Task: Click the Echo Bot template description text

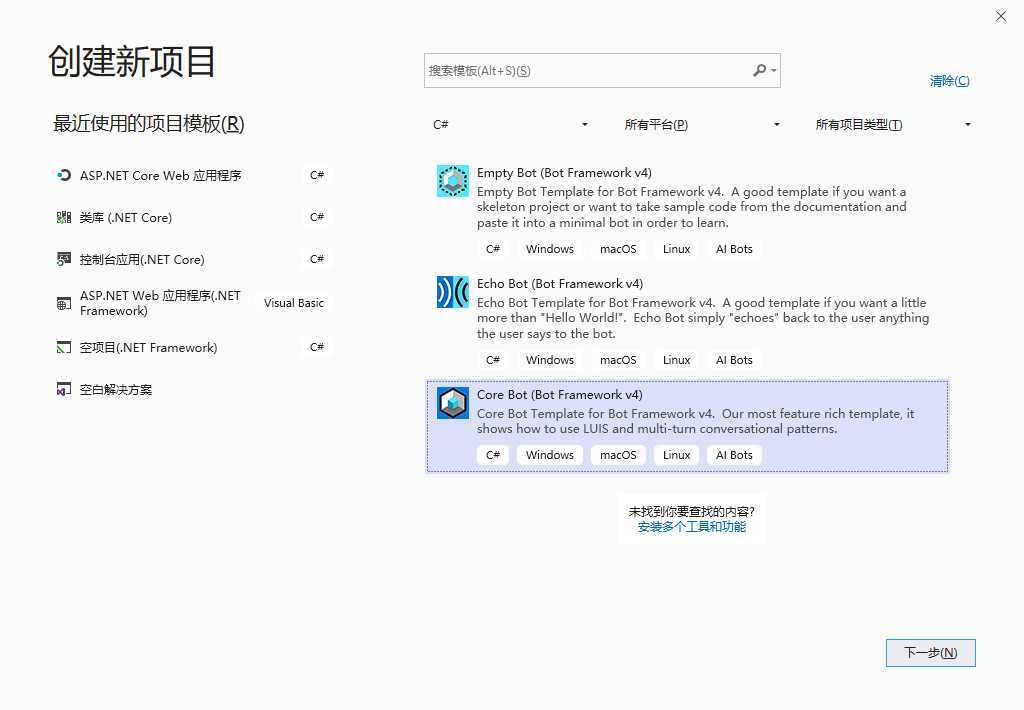Action: tap(703, 318)
